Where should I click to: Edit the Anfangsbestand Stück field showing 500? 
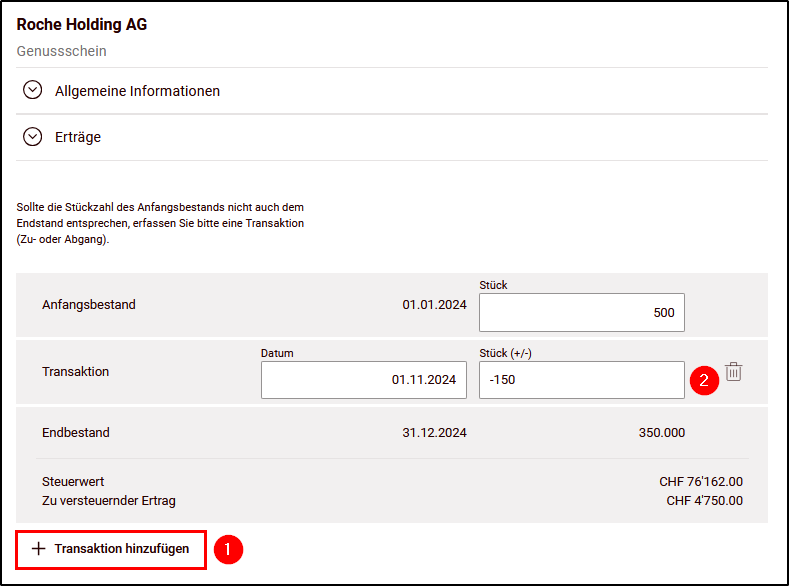pyautogui.click(x=582, y=312)
